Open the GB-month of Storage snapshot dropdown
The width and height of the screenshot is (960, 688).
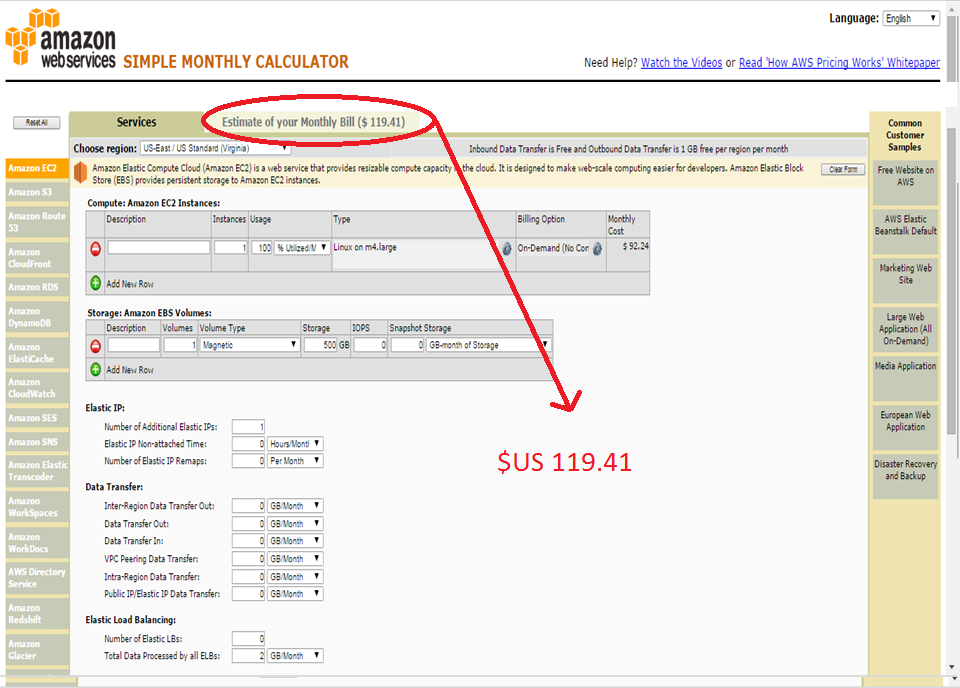[488, 345]
